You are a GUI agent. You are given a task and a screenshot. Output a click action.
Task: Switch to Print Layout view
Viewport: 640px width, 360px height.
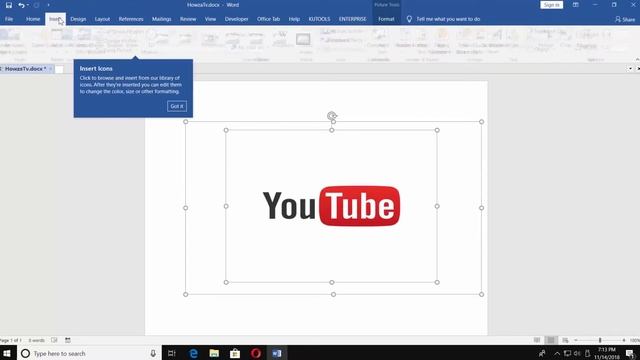(551, 340)
